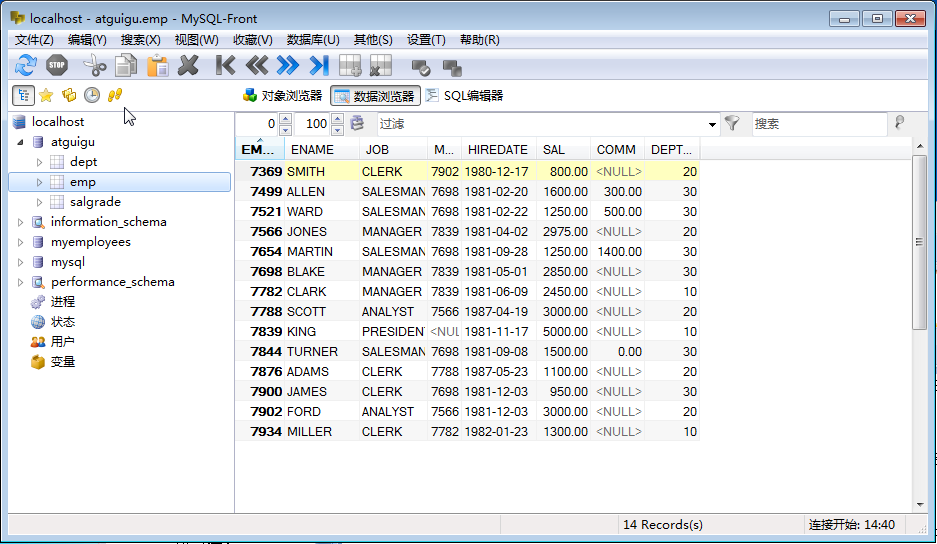Select the KING cell in ENAME column
The height and width of the screenshot is (544, 937).
321,332
